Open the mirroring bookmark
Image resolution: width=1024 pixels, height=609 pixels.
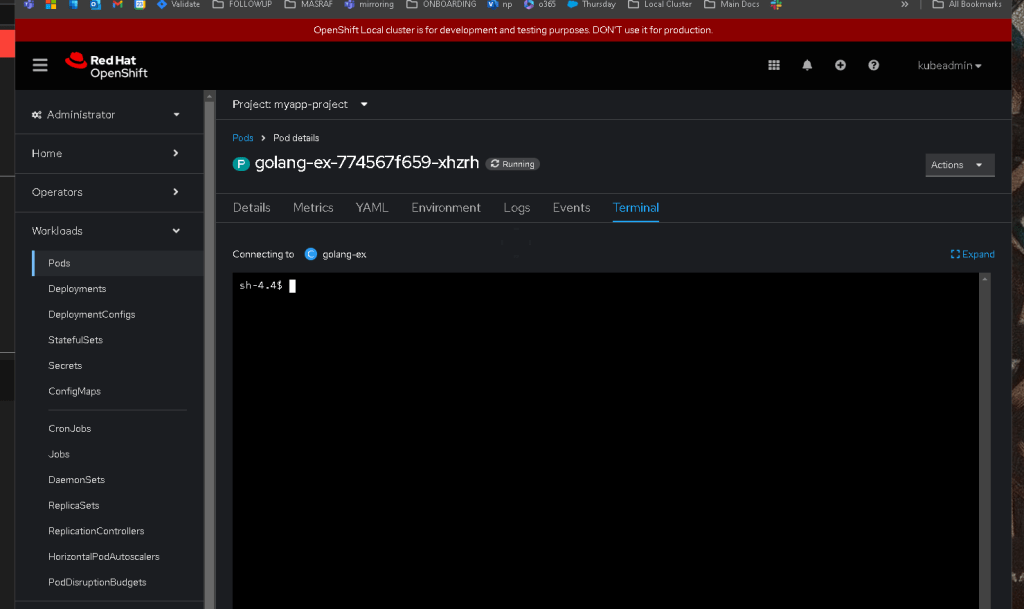[x=369, y=5]
